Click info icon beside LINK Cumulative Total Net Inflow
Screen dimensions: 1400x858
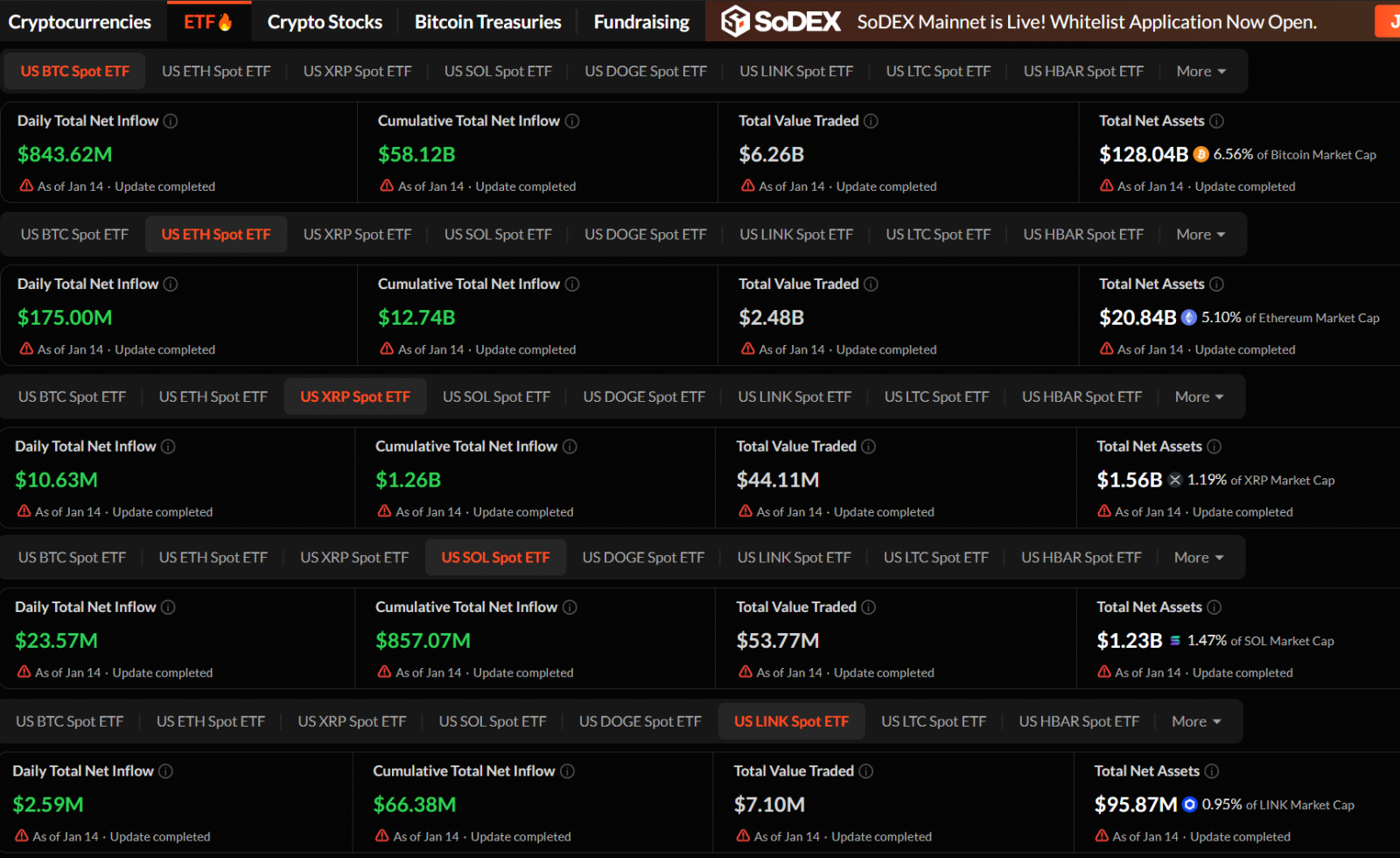coord(567,771)
